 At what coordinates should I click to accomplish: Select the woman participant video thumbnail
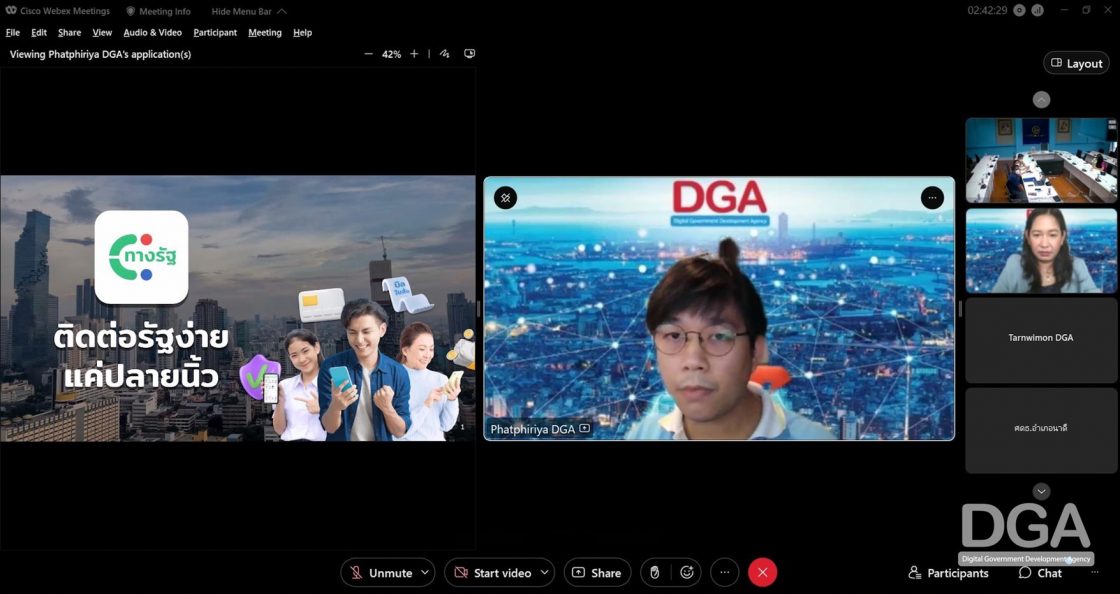1041,251
